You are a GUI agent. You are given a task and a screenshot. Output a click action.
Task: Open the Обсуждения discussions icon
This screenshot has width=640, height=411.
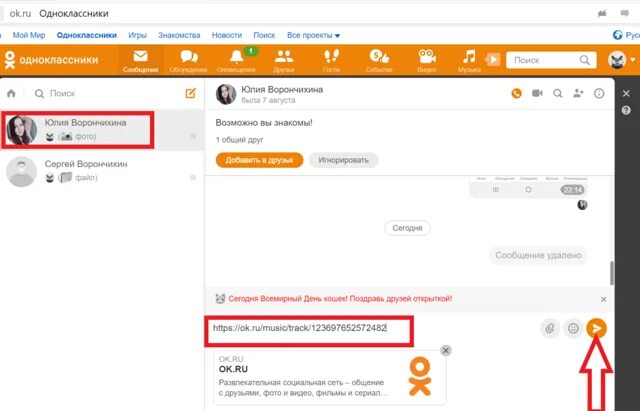[x=188, y=60]
